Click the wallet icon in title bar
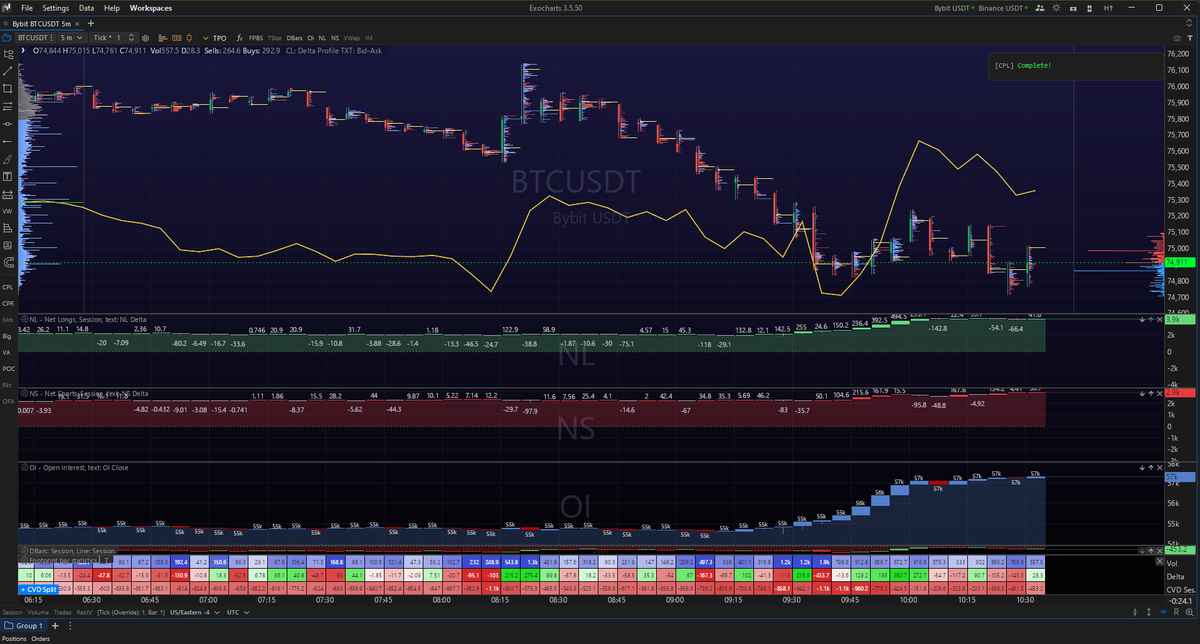The image size is (1200, 644). 1073,9
